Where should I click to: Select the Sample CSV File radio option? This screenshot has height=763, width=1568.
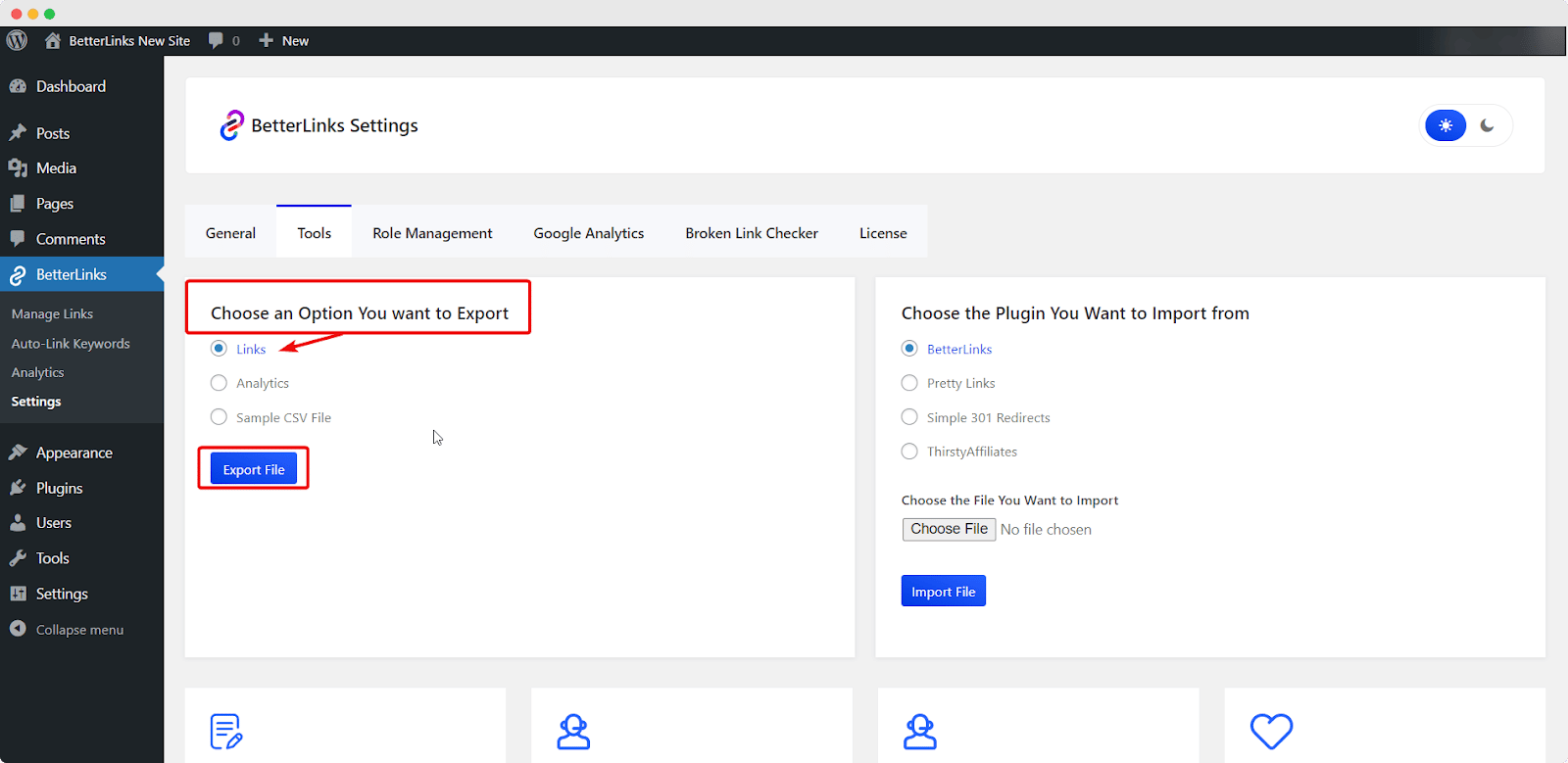(x=219, y=417)
